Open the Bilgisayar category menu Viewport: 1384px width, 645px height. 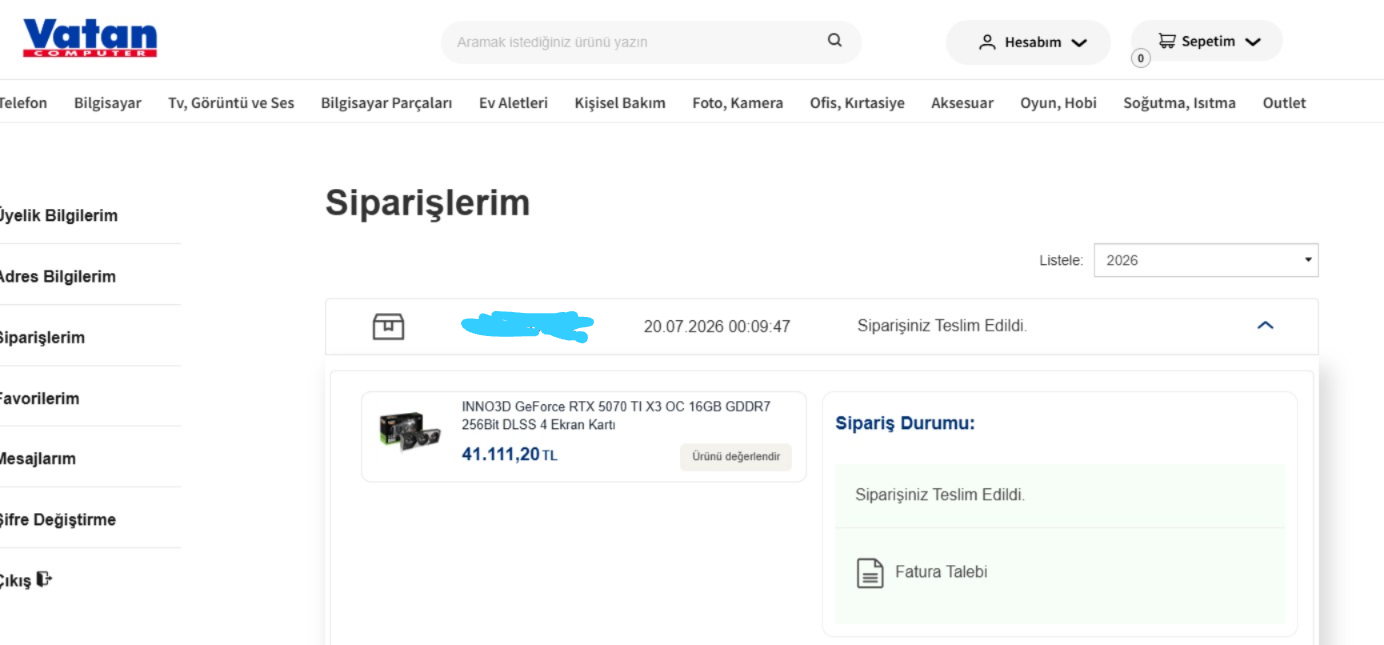(x=108, y=103)
